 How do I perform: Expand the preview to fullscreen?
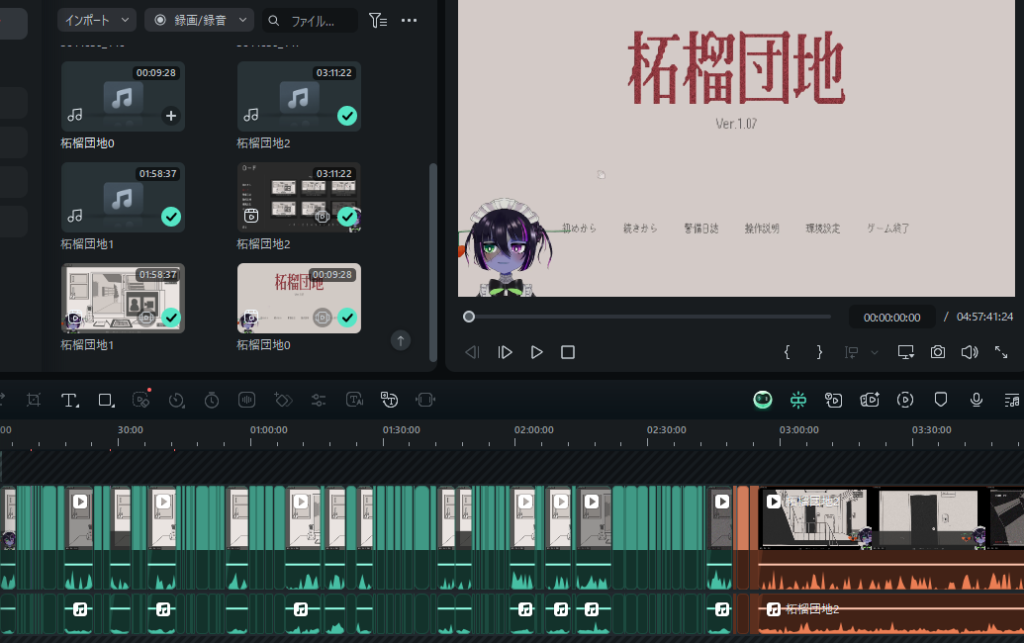coord(1001,352)
